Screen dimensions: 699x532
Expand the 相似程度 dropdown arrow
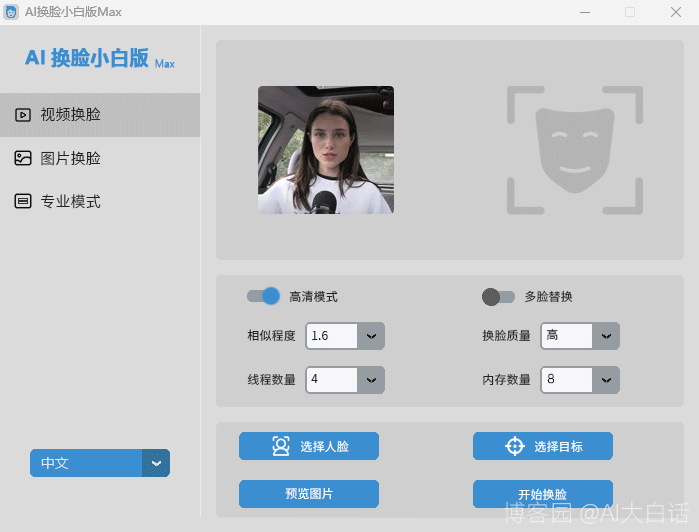(371, 336)
